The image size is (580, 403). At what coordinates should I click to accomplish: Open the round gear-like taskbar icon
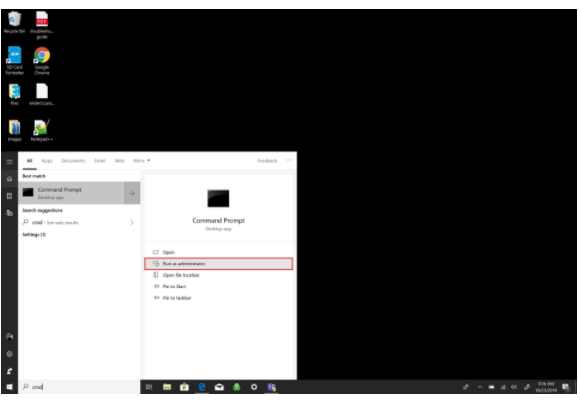(254, 387)
